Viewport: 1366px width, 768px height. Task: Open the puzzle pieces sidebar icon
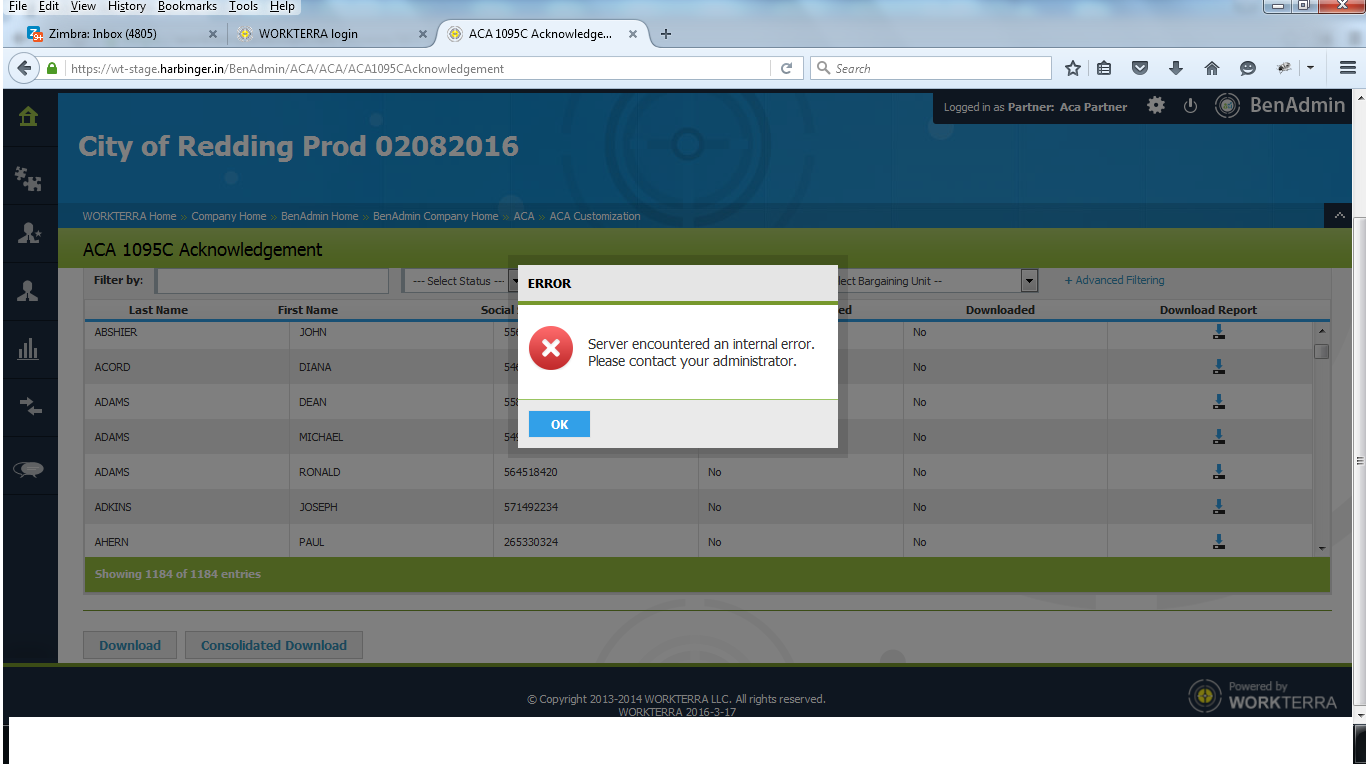28,178
